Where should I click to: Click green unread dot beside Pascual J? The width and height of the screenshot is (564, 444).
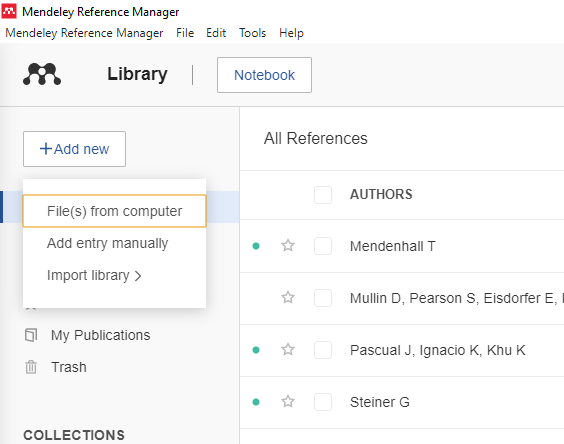pos(256,350)
